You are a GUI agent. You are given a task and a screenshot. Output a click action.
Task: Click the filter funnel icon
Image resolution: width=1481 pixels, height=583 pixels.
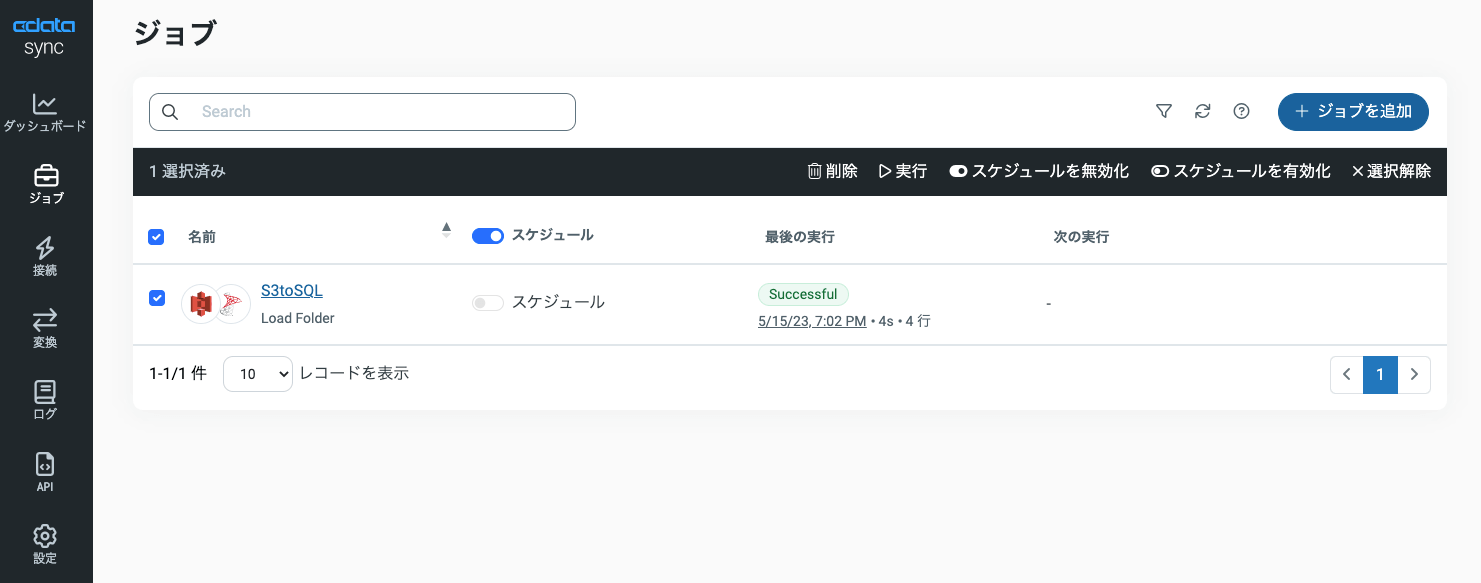(1163, 112)
